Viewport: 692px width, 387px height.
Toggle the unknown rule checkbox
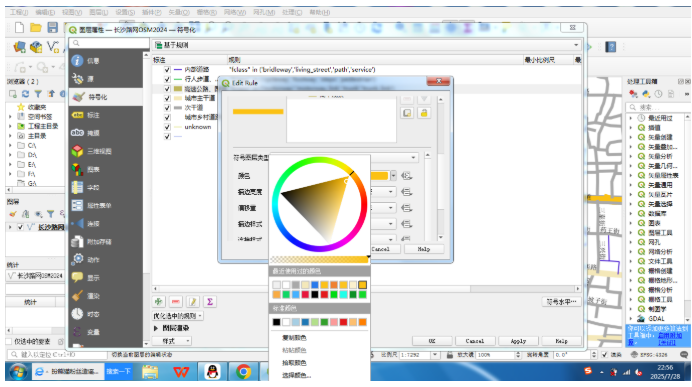click(x=167, y=127)
